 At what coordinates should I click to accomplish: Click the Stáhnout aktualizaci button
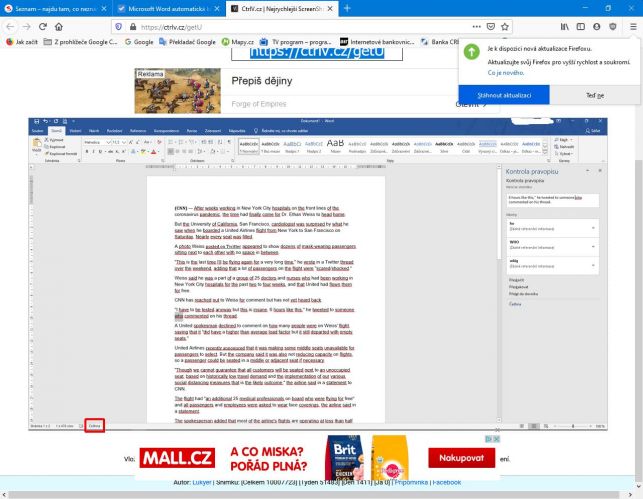click(x=504, y=95)
